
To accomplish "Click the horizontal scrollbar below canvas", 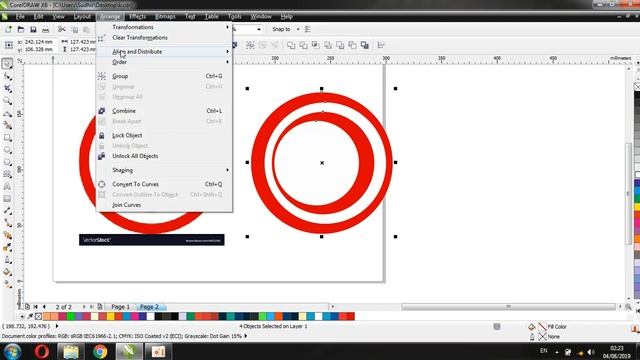I will point(508,307).
